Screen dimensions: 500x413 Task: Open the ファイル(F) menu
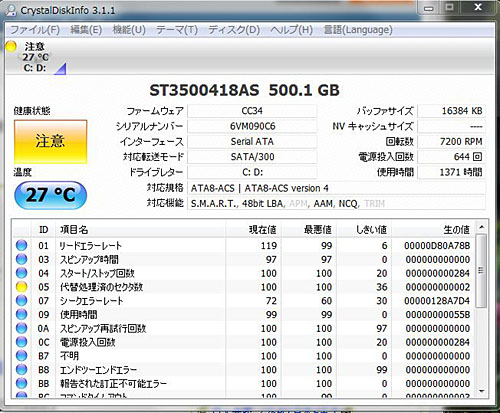pos(35,30)
